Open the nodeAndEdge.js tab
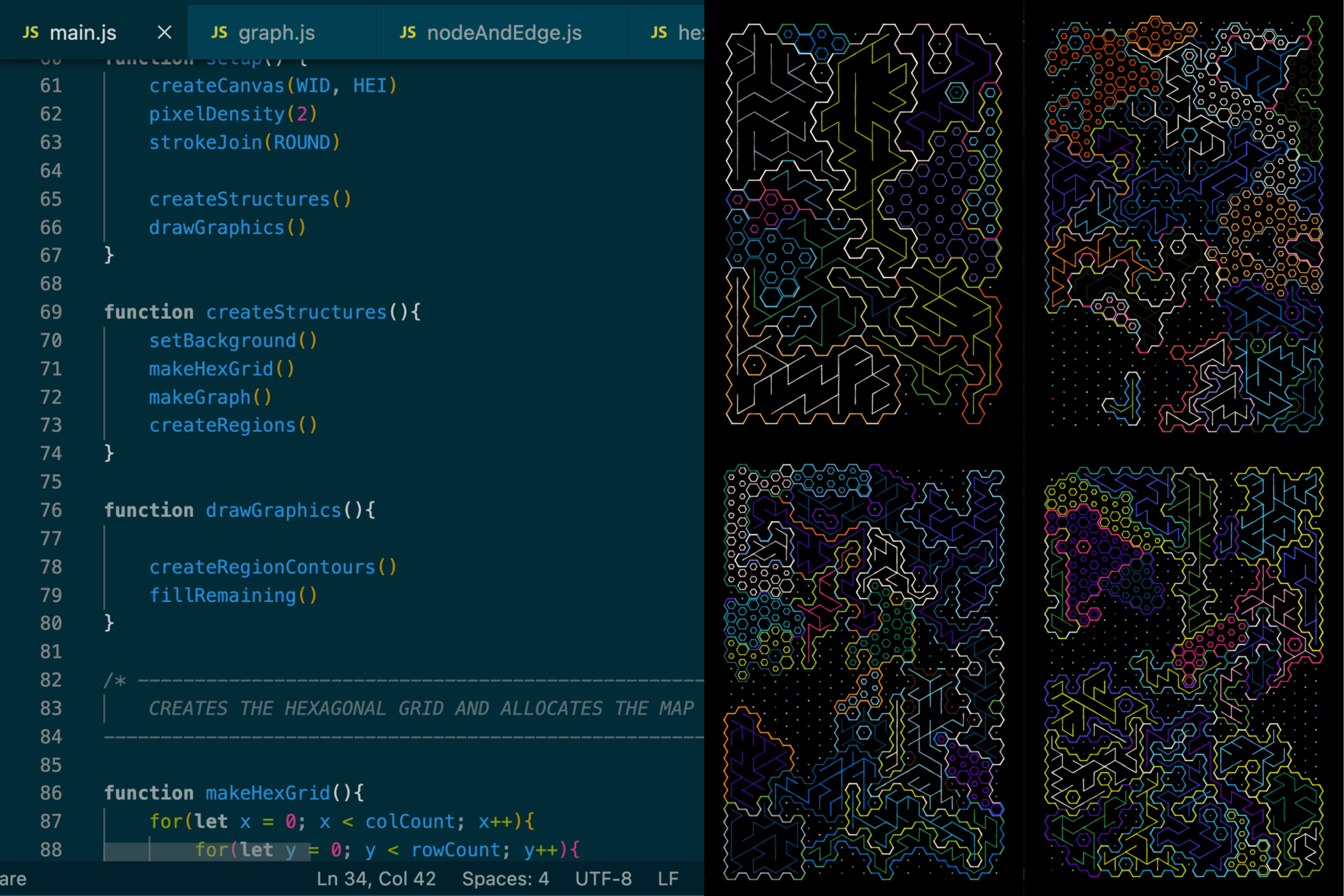The width and height of the screenshot is (1344, 896). coord(504,33)
